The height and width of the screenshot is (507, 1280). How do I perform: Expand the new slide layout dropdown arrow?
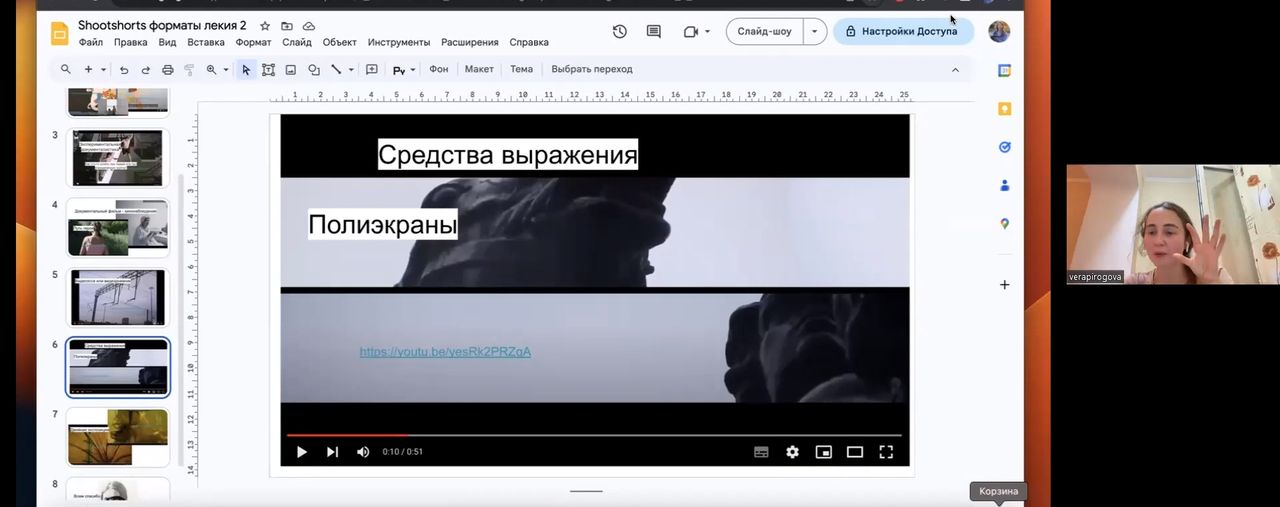[103, 70]
